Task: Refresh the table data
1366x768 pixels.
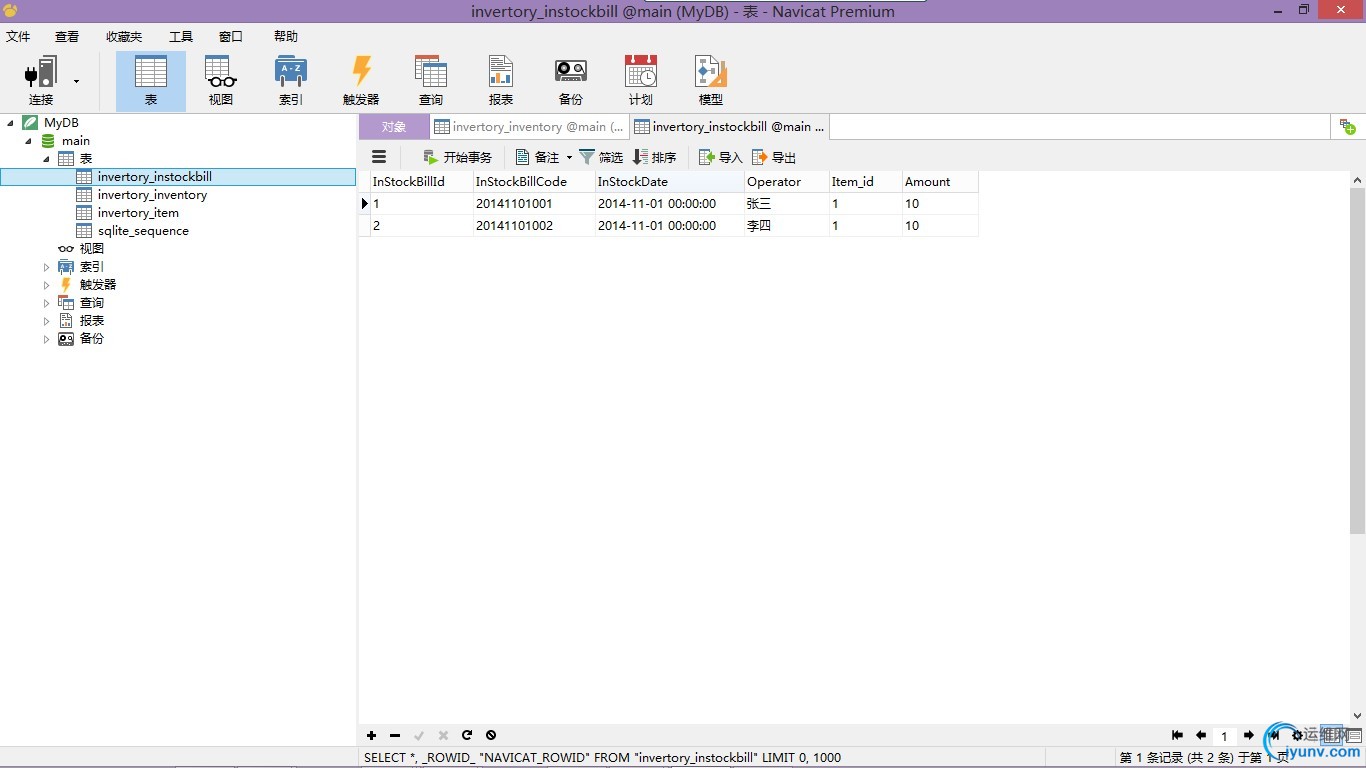Action: [x=467, y=735]
